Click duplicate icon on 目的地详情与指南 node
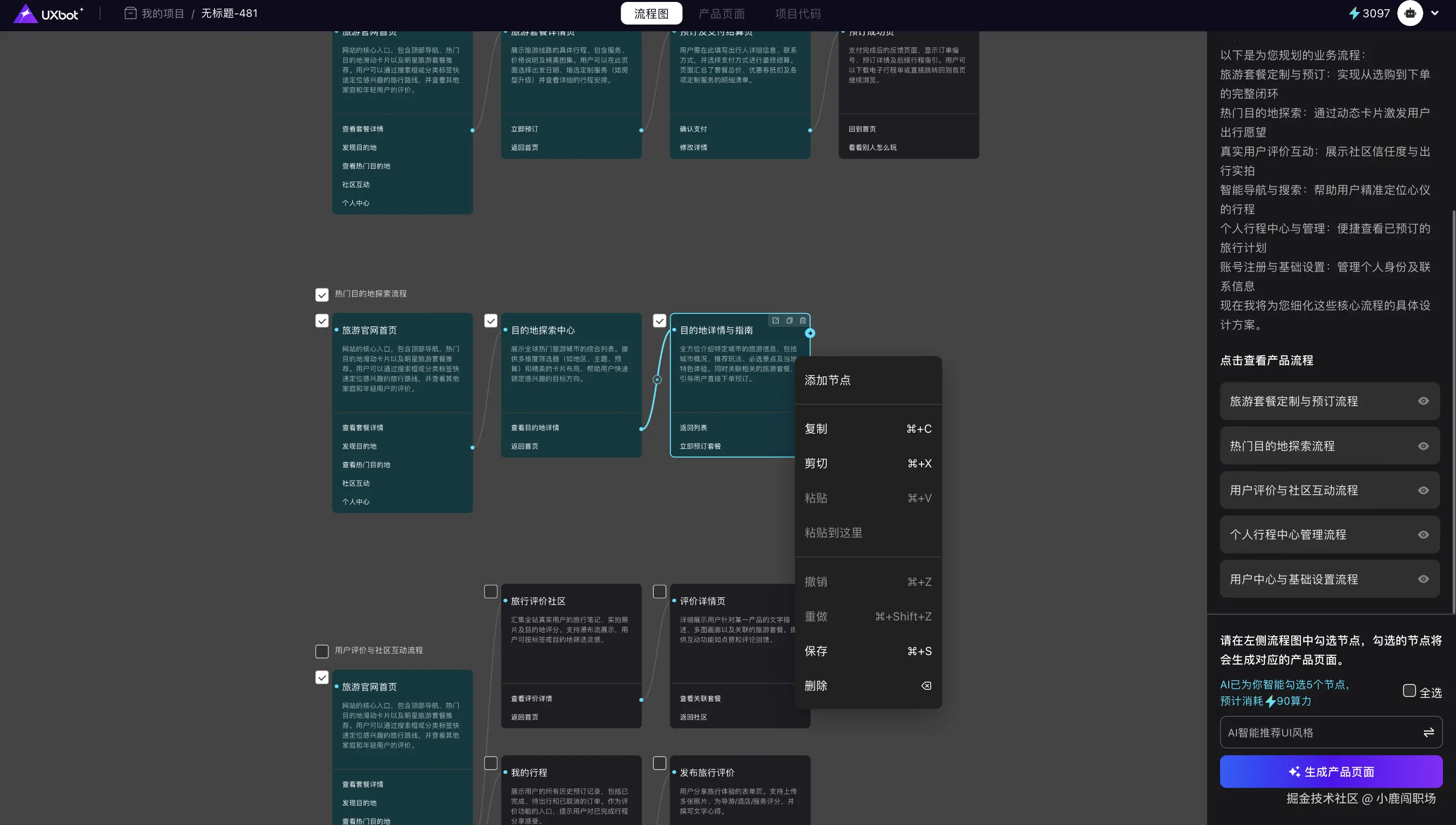The height and width of the screenshot is (825, 1456). [789, 321]
